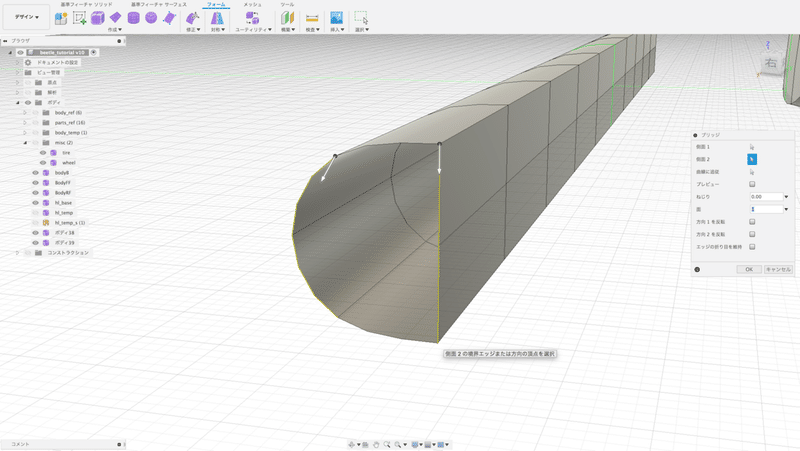
Task: Confirm the bridge with OK button
Action: [749, 269]
